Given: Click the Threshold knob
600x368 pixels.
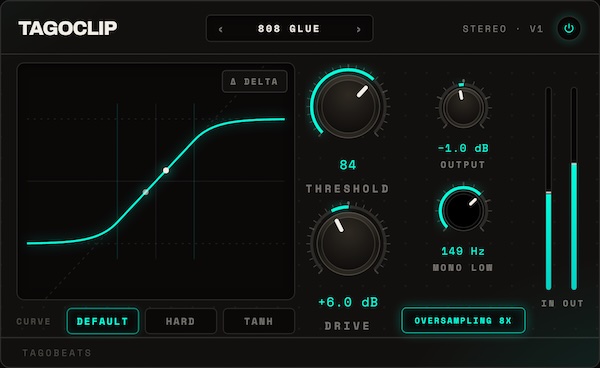Looking at the screenshot, I should 348,106.
